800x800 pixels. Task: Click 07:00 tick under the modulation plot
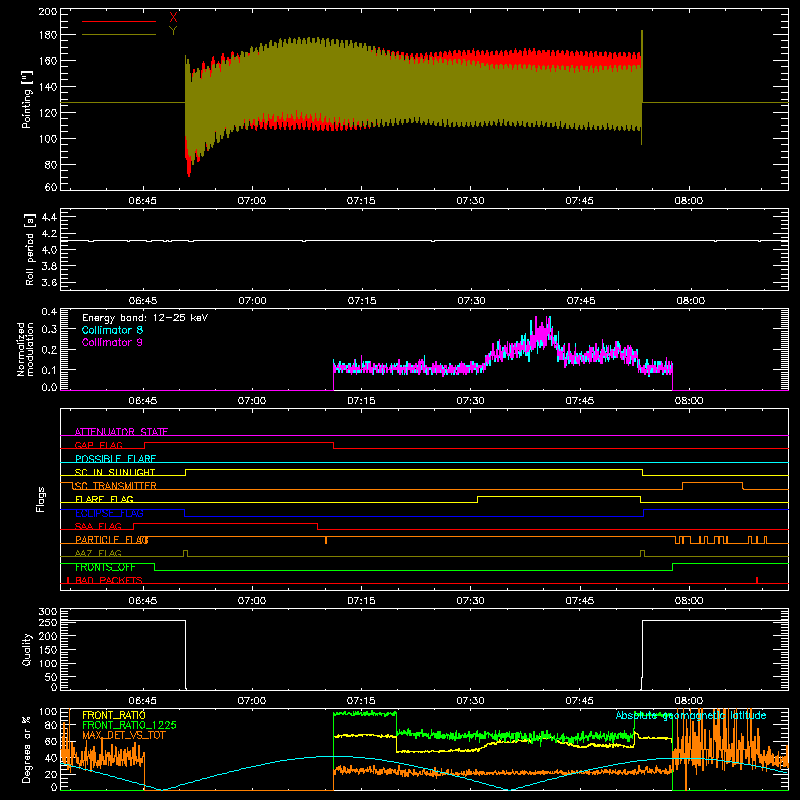[x=252, y=401]
